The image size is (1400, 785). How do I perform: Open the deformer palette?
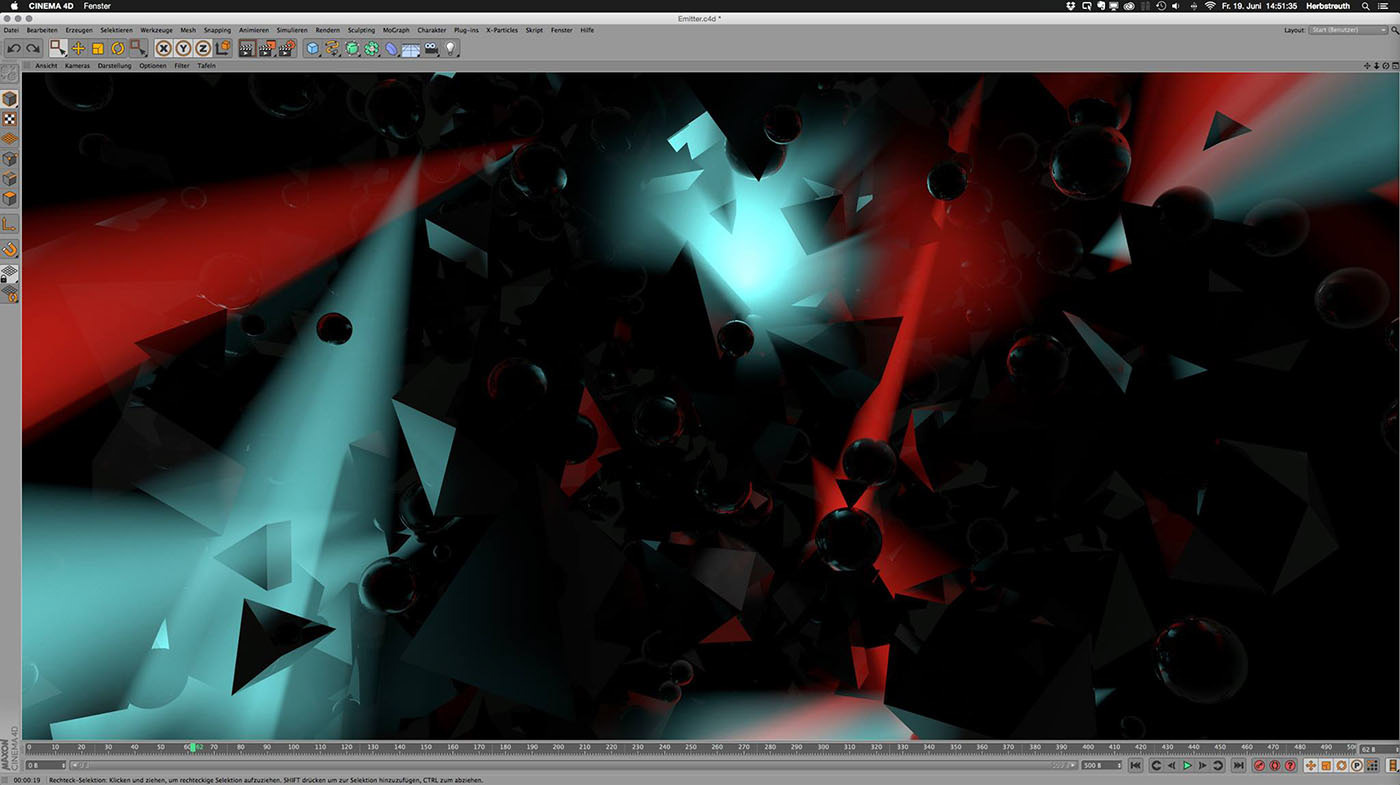[x=391, y=48]
